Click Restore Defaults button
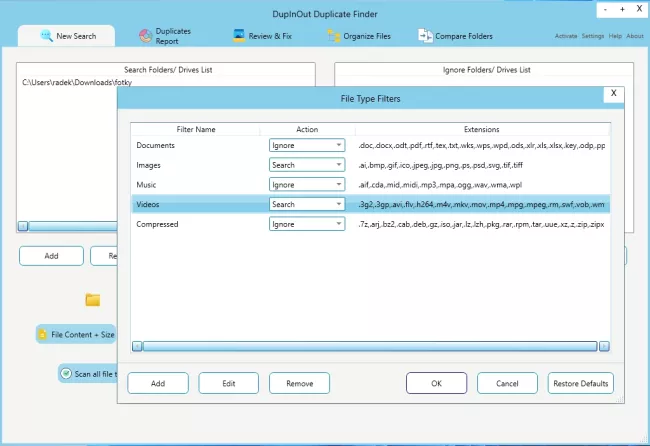The height and width of the screenshot is (446, 650). click(x=580, y=383)
